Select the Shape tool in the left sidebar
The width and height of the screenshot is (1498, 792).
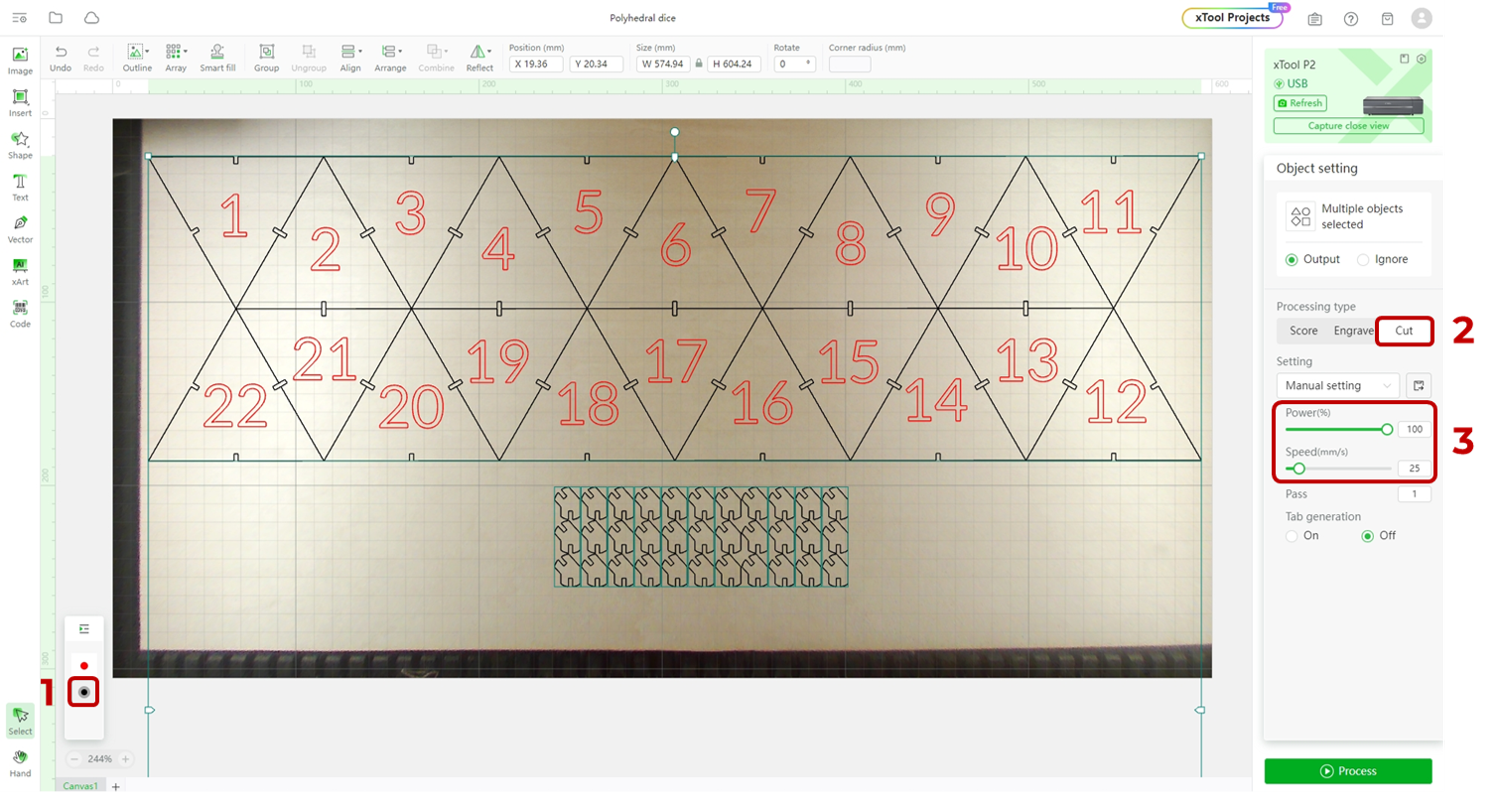19,145
